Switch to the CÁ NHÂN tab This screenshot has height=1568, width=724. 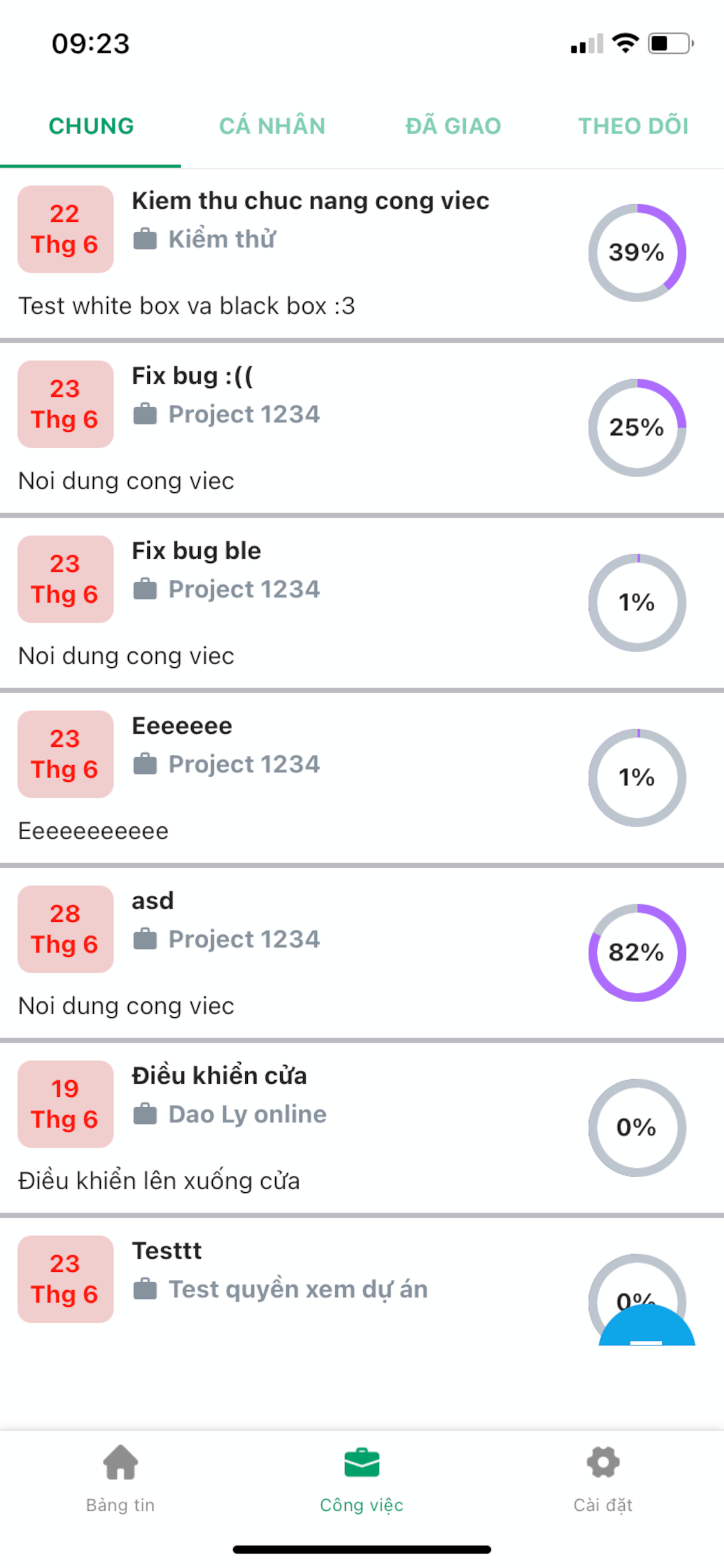click(x=272, y=126)
